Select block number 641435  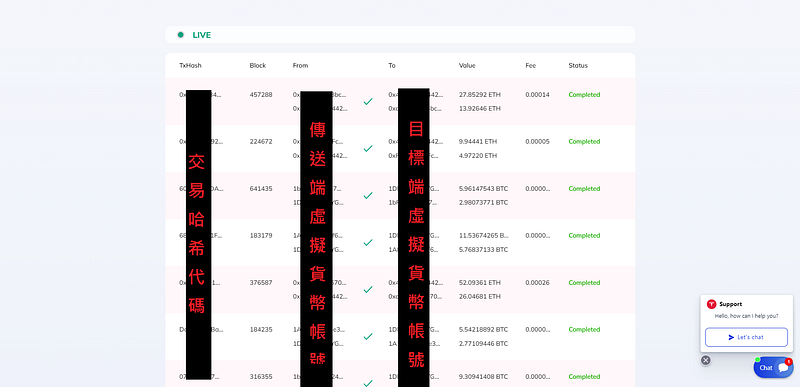[x=261, y=188]
